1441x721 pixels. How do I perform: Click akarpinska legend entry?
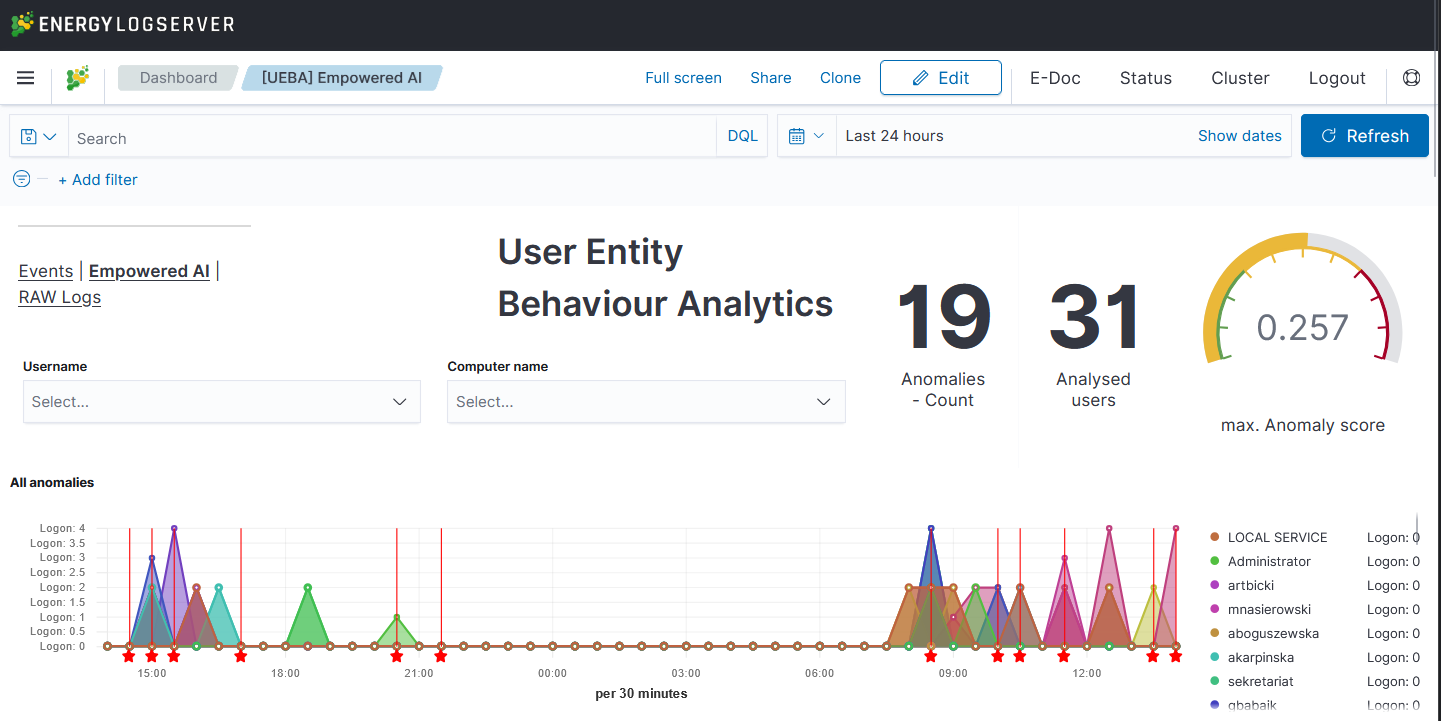pyautogui.click(x=1261, y=657)
